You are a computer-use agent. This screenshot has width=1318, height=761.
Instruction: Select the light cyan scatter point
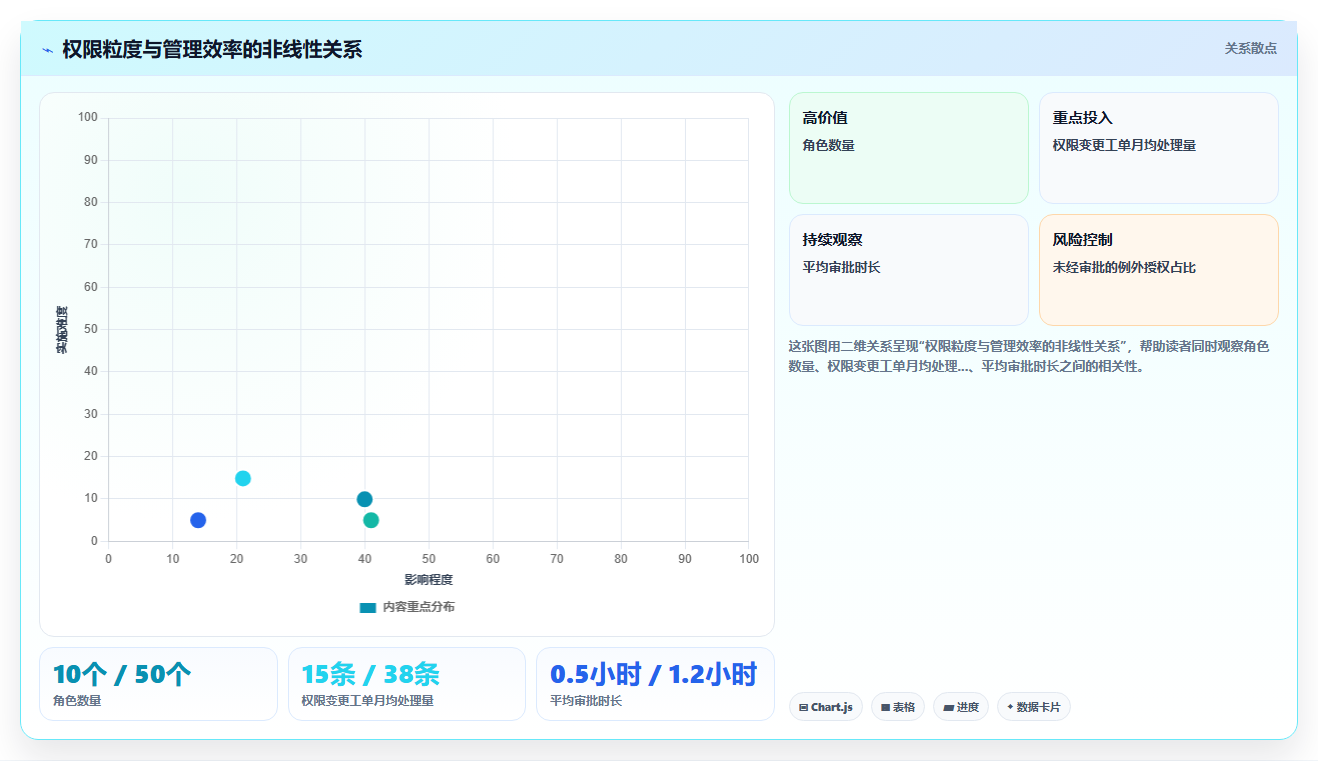pyautogui.click(x=243, y=478)
